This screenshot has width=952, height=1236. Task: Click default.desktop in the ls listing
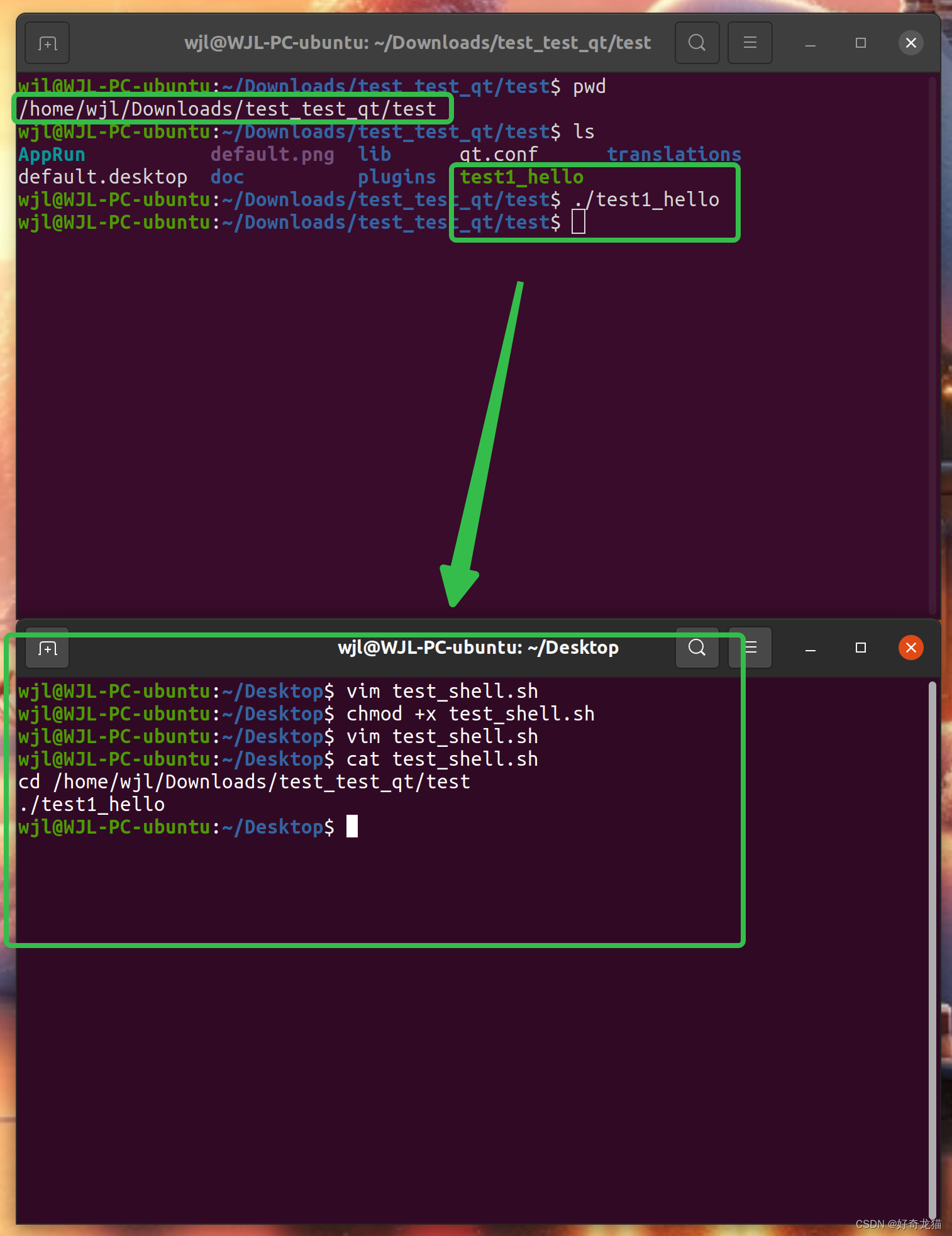click(x=103, y=177)
